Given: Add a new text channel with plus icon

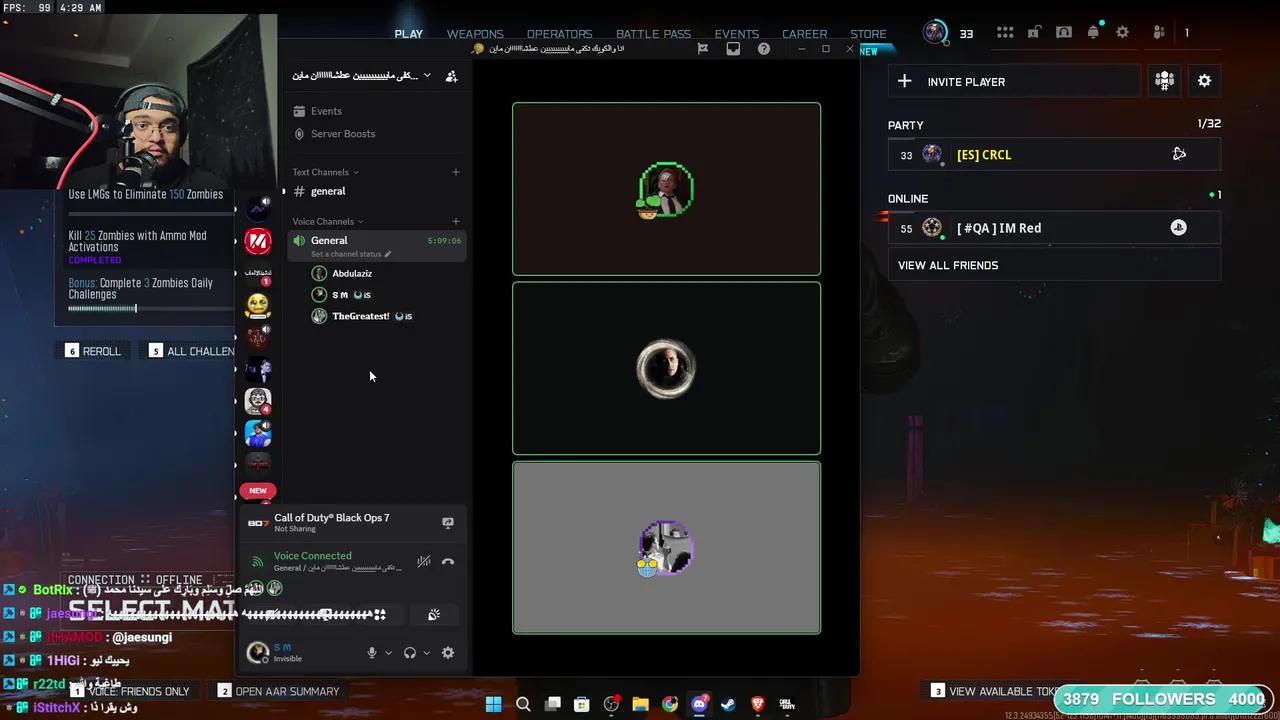Looking at the screenshot, I should click(x=456, y=172).
